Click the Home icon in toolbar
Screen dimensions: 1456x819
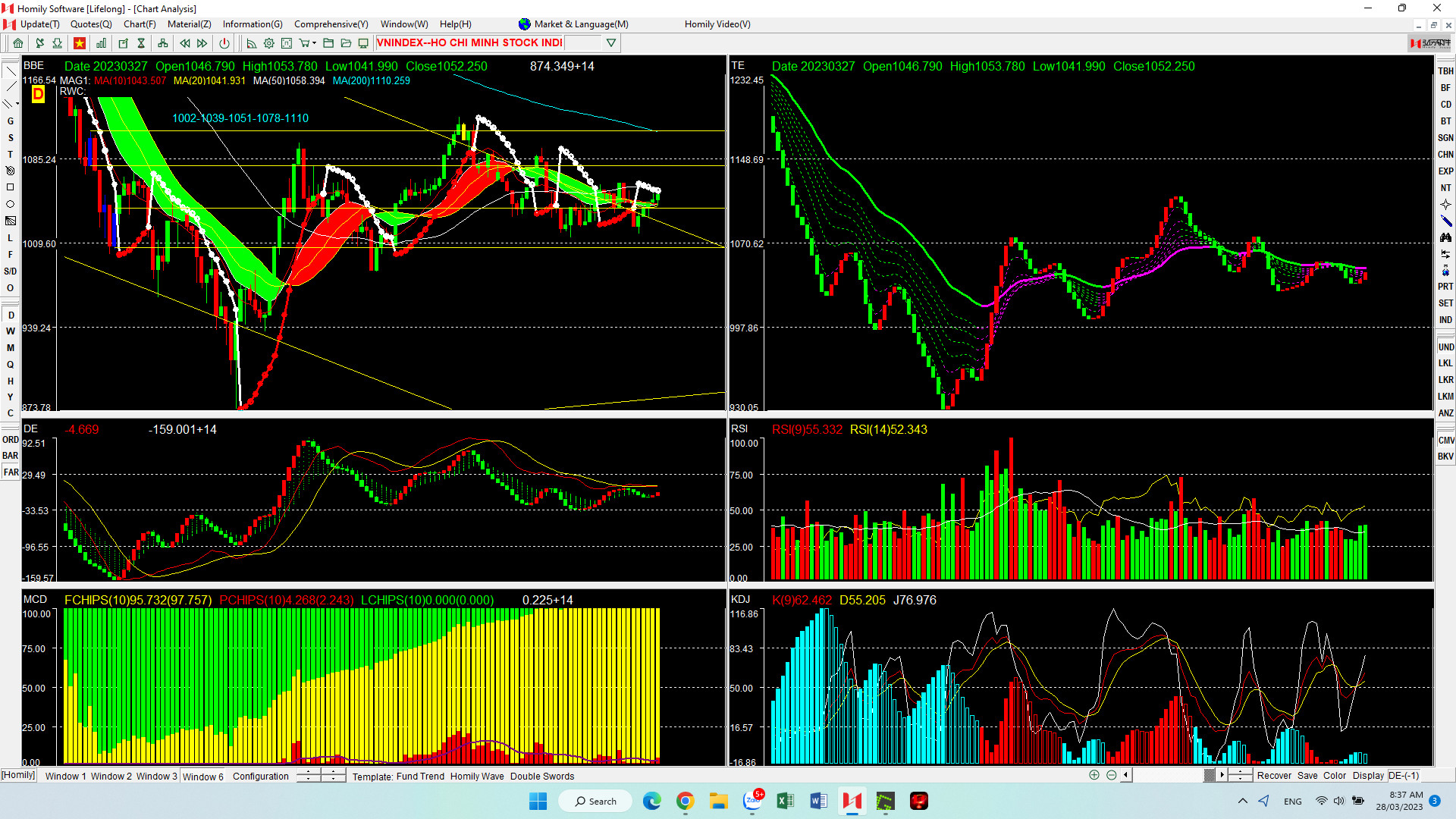[18, 43]
